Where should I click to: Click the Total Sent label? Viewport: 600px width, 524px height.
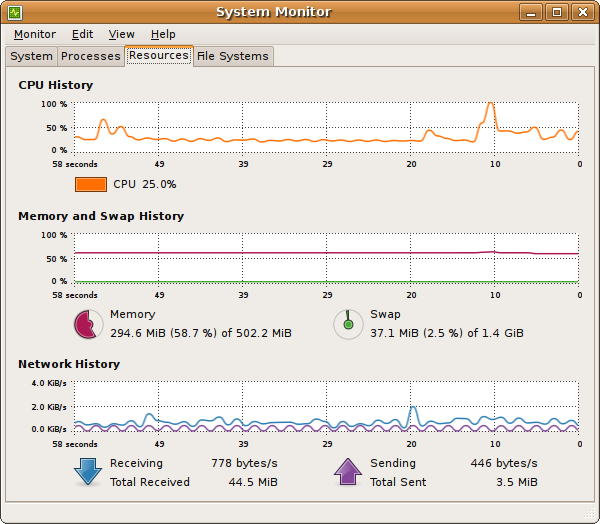398,482
